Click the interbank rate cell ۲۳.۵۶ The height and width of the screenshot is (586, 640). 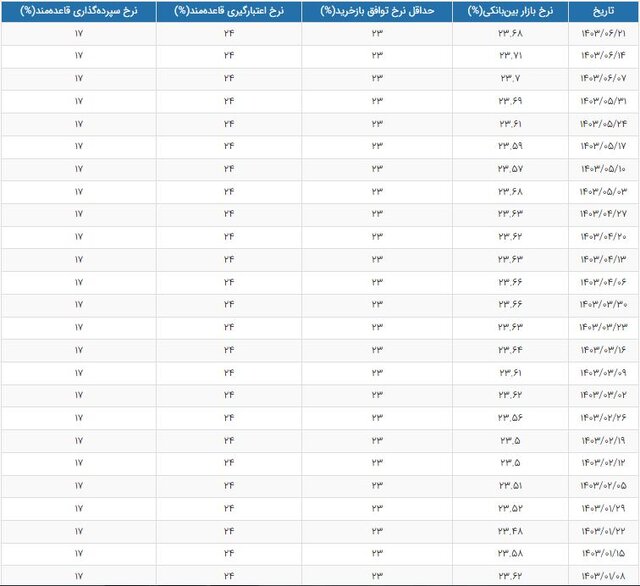(x=511, y=418)
